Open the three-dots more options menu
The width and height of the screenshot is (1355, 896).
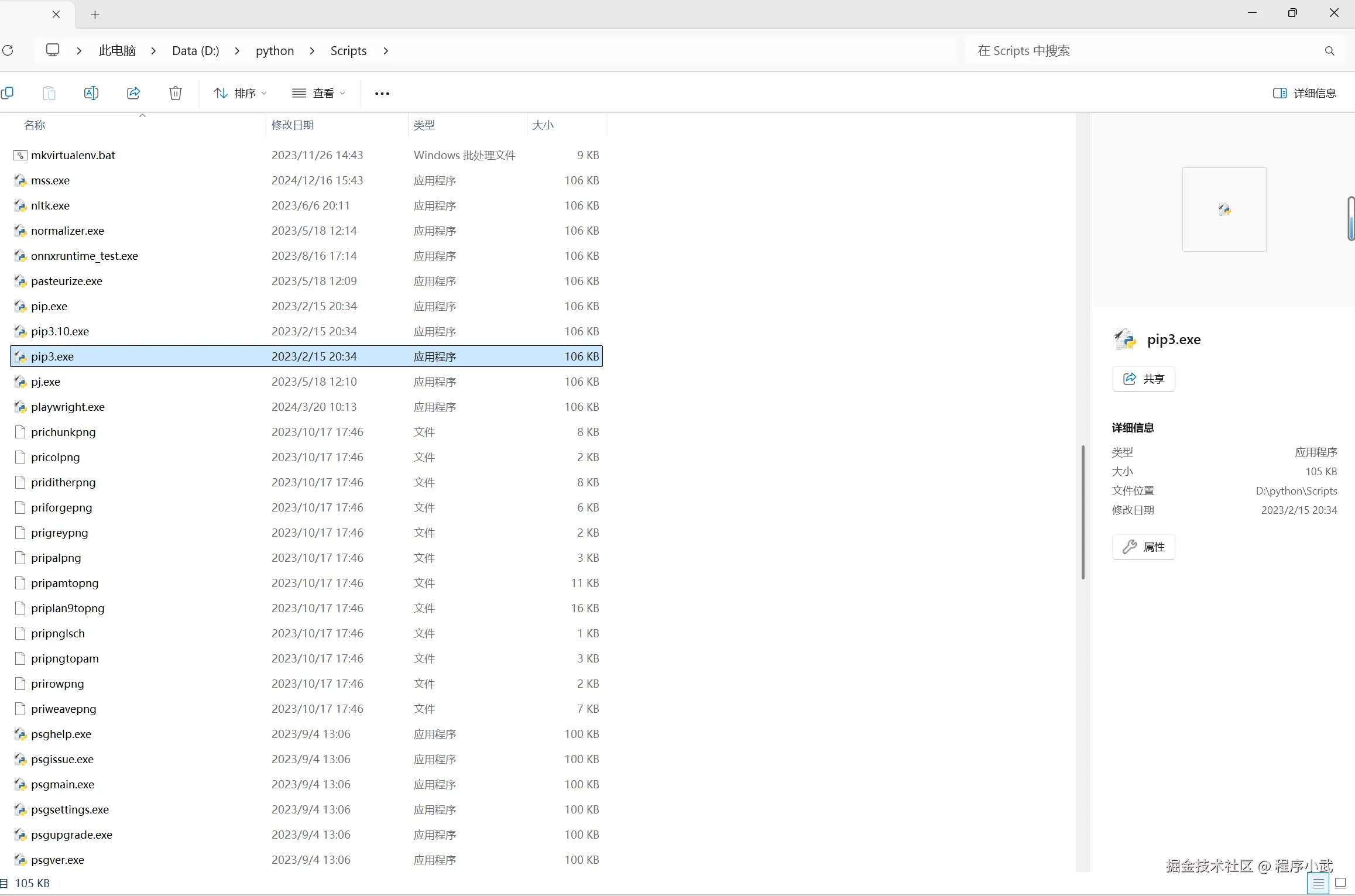tap(382, 94)
